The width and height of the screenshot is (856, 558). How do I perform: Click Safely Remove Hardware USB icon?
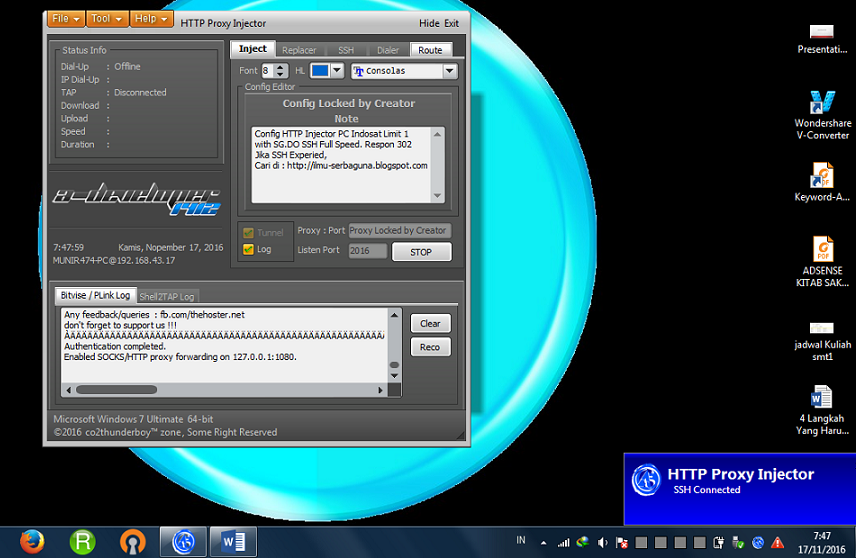coord(738,543)
